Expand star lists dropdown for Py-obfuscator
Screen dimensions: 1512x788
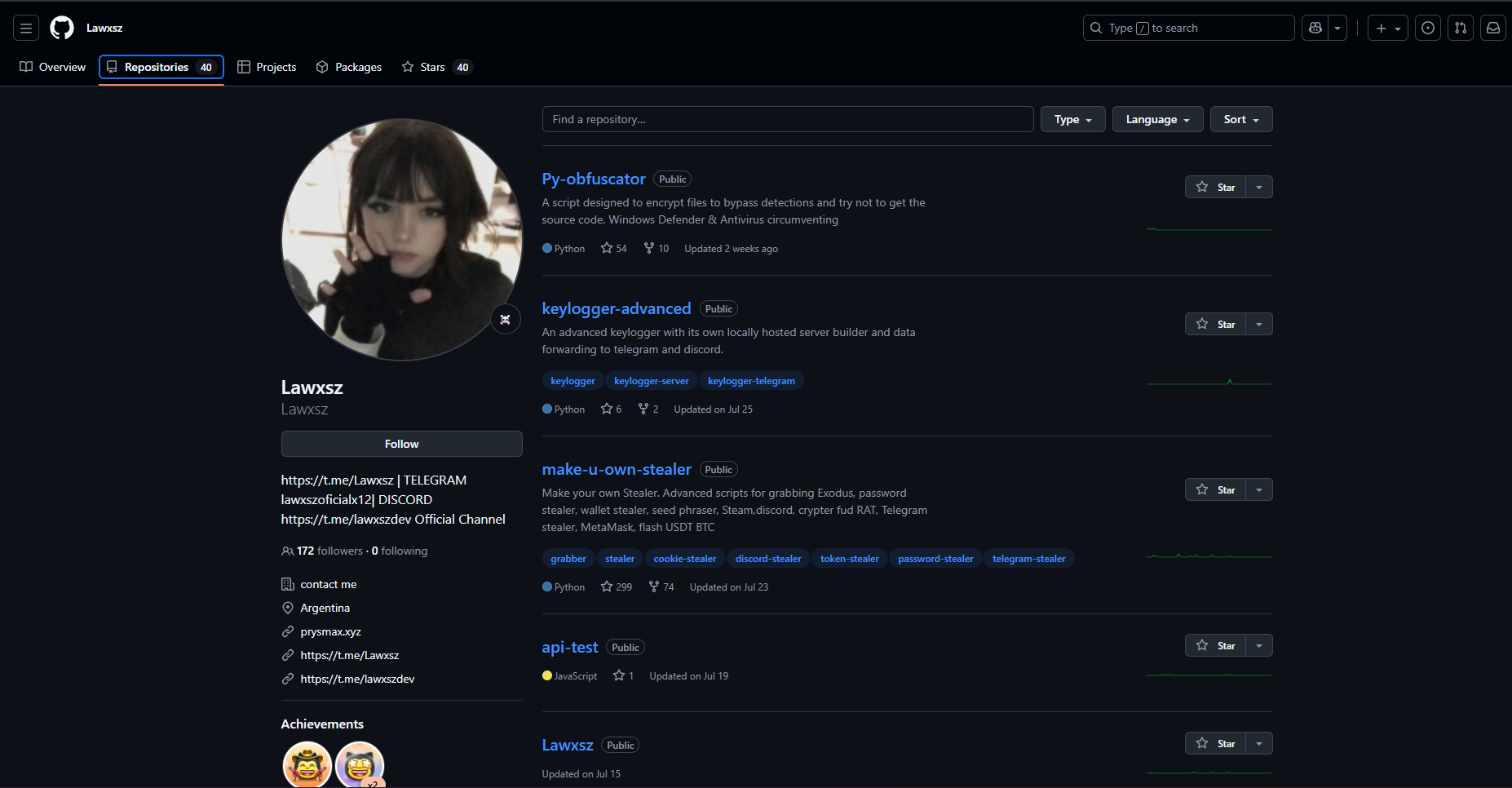(1259, 187)
